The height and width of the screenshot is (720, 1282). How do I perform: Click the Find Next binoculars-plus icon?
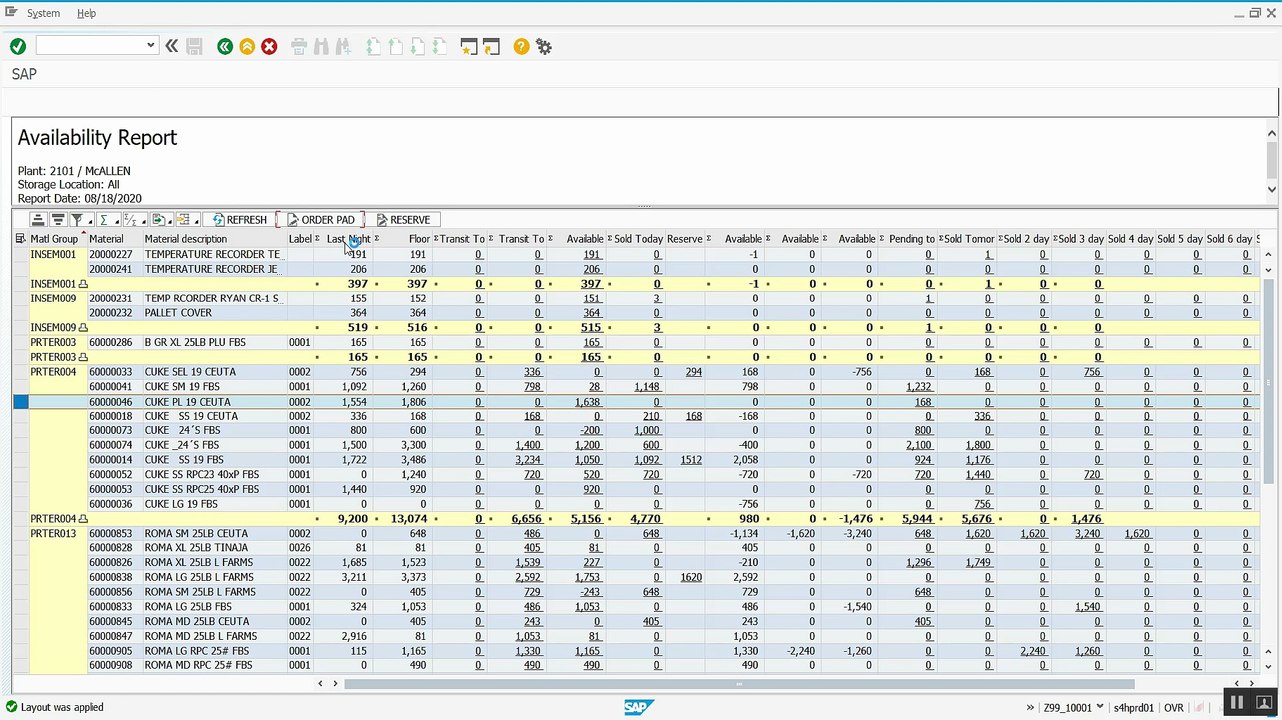coord(343,46)
